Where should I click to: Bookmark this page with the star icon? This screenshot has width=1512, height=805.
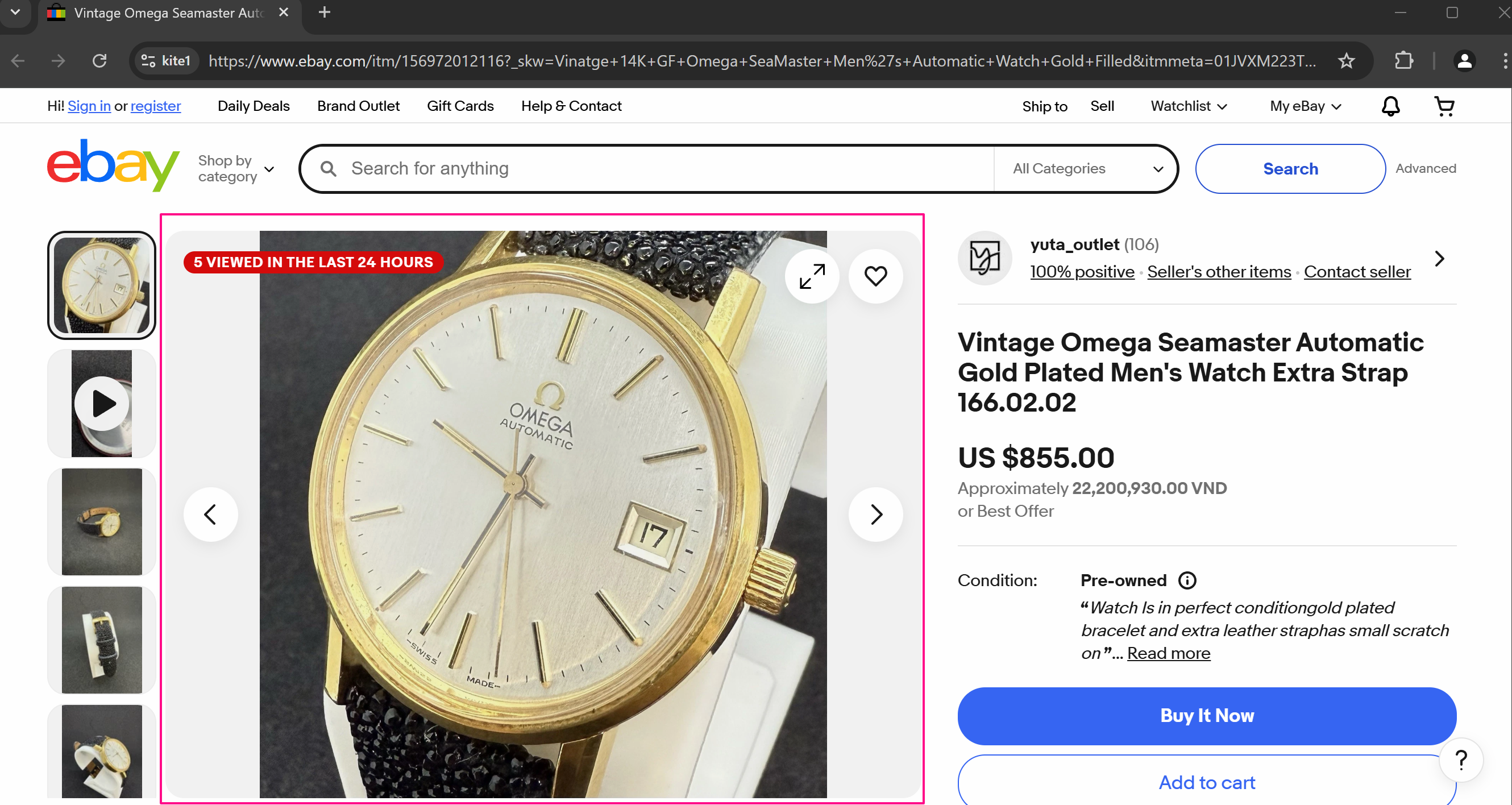(1346, 61)
